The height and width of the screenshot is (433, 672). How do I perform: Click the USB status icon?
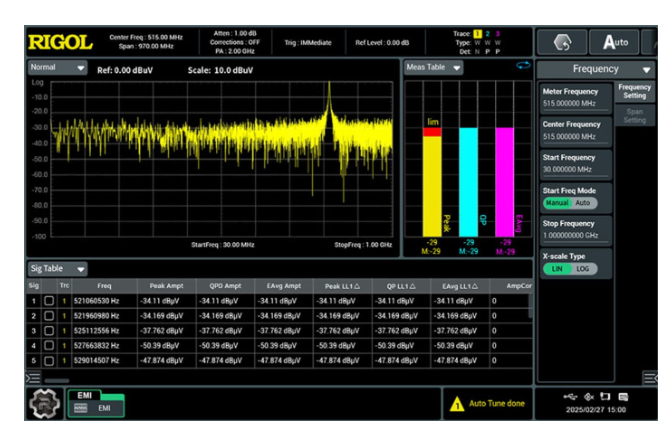point(570,397)
